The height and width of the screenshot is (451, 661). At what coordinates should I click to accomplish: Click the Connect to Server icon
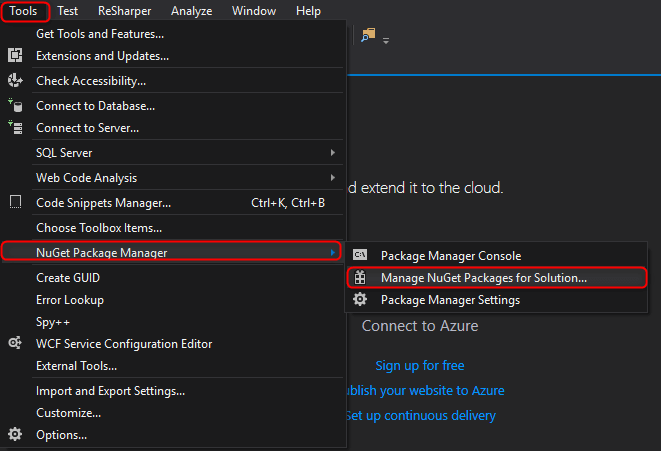[x=15, y=127]
